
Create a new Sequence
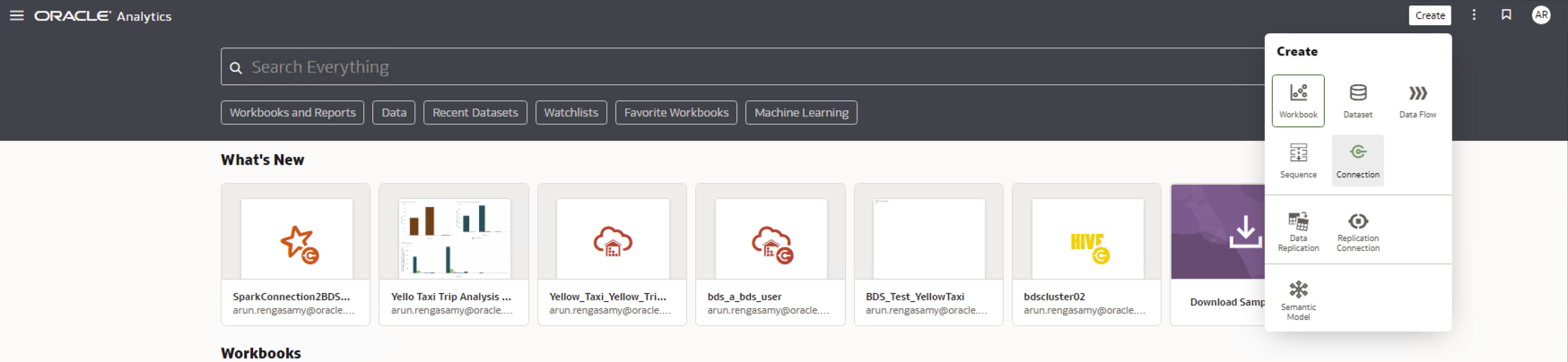point(1298,160)
